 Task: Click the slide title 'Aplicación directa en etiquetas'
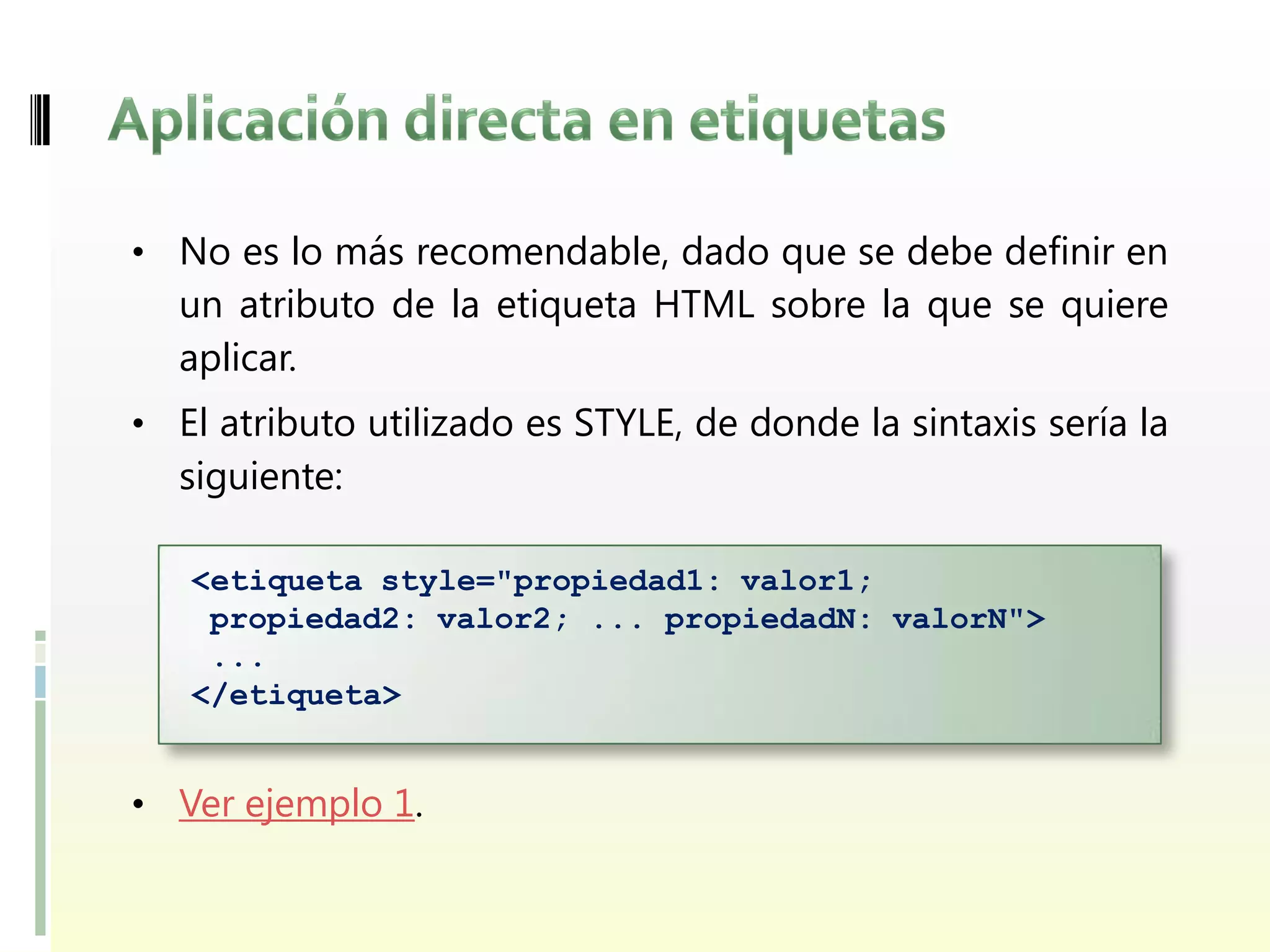pos(527,122)
